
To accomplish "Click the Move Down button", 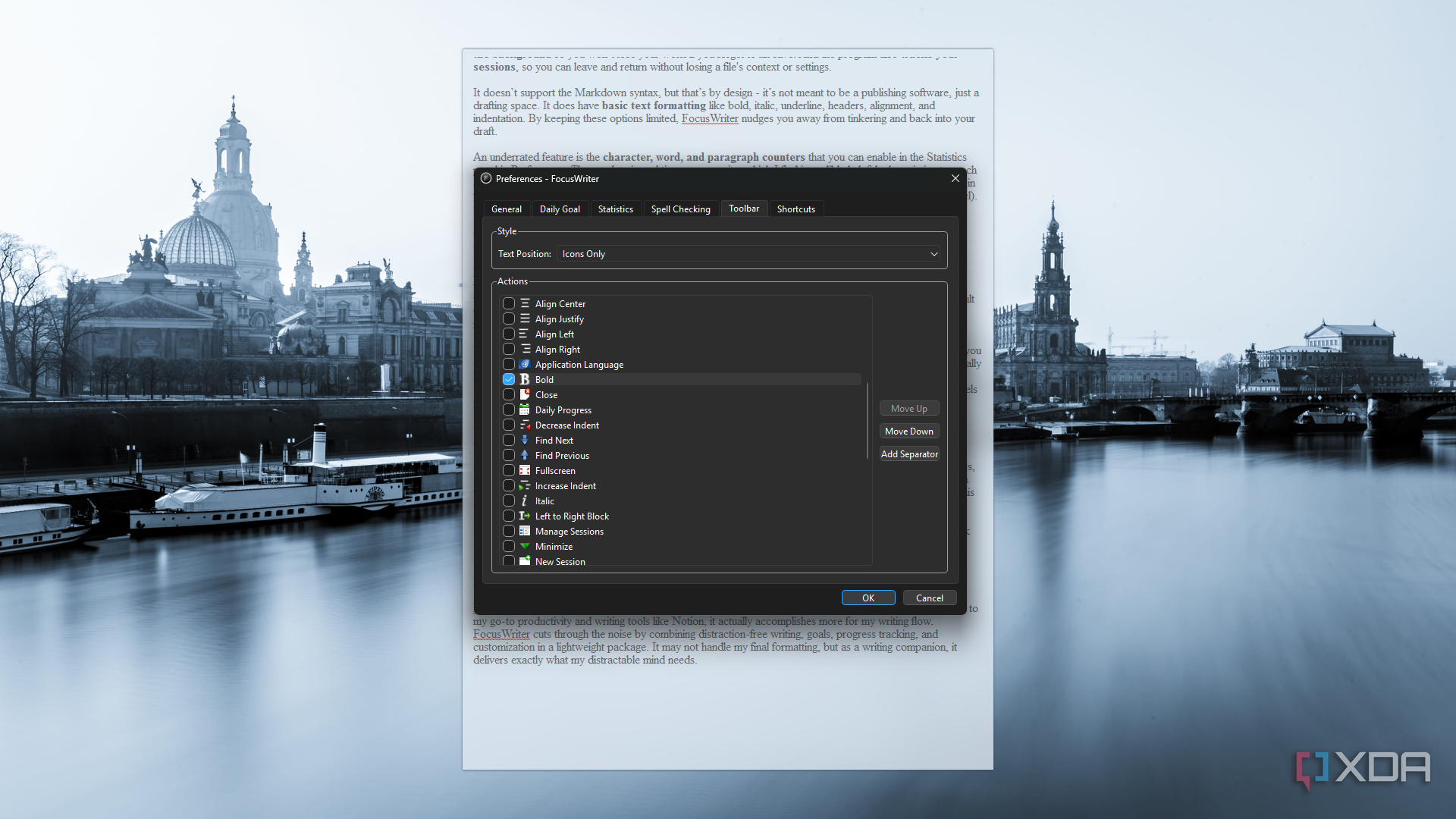I will 909,431.
